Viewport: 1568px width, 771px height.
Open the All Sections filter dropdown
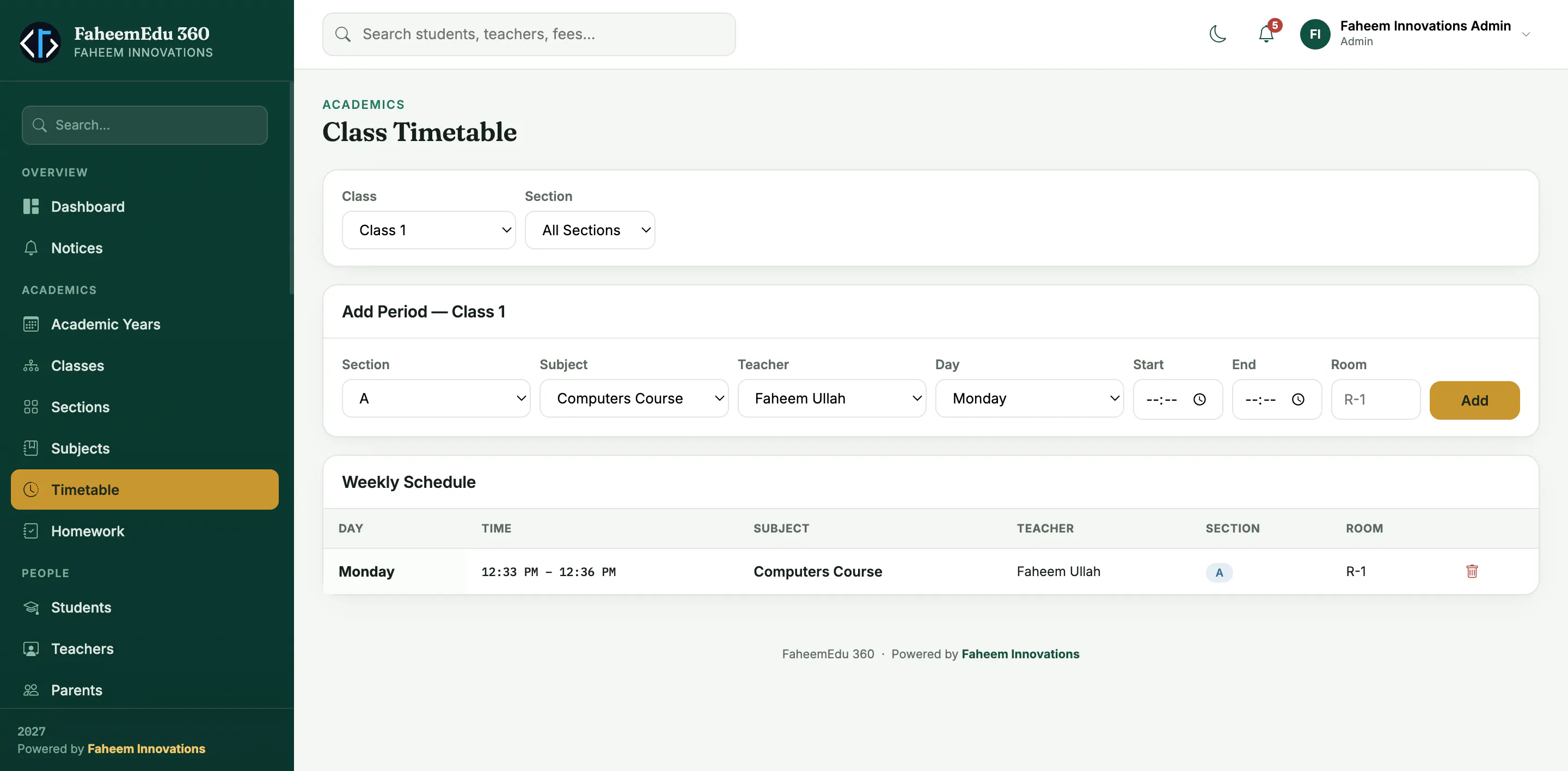[x=590, y=230]
